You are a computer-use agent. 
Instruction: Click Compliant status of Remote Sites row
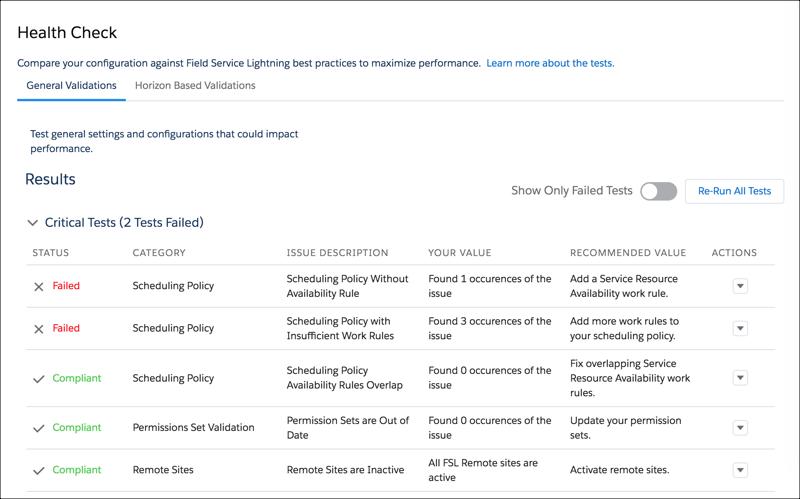coord(77,470)
